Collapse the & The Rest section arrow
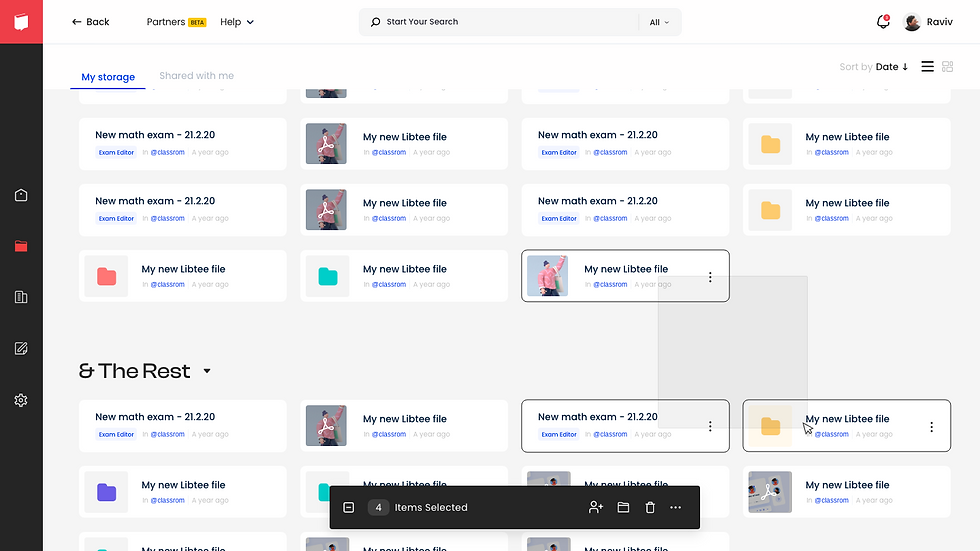This screenshot has height=551, width=980. (207, 371)
